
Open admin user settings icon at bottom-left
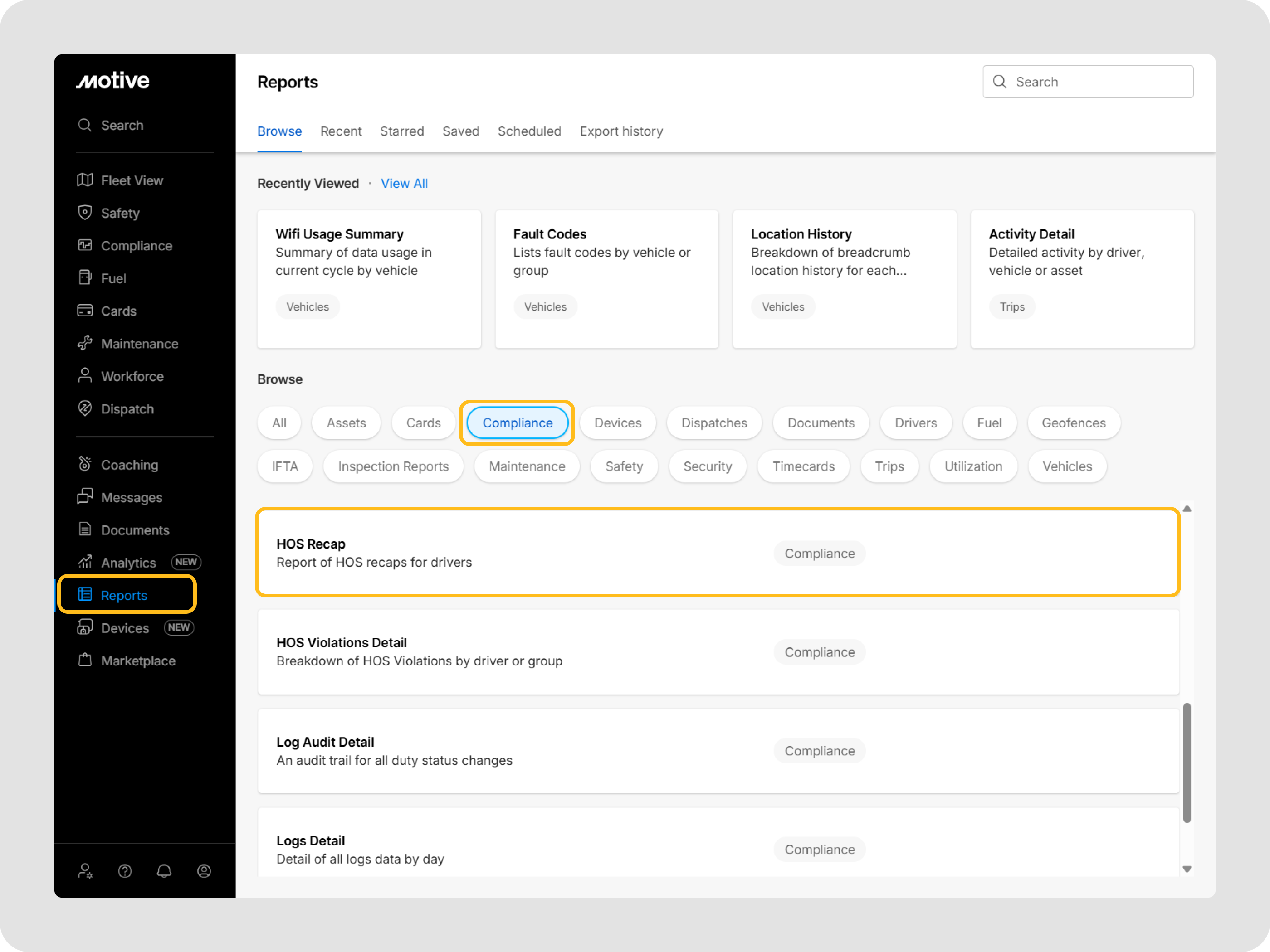tap(85, 871)
